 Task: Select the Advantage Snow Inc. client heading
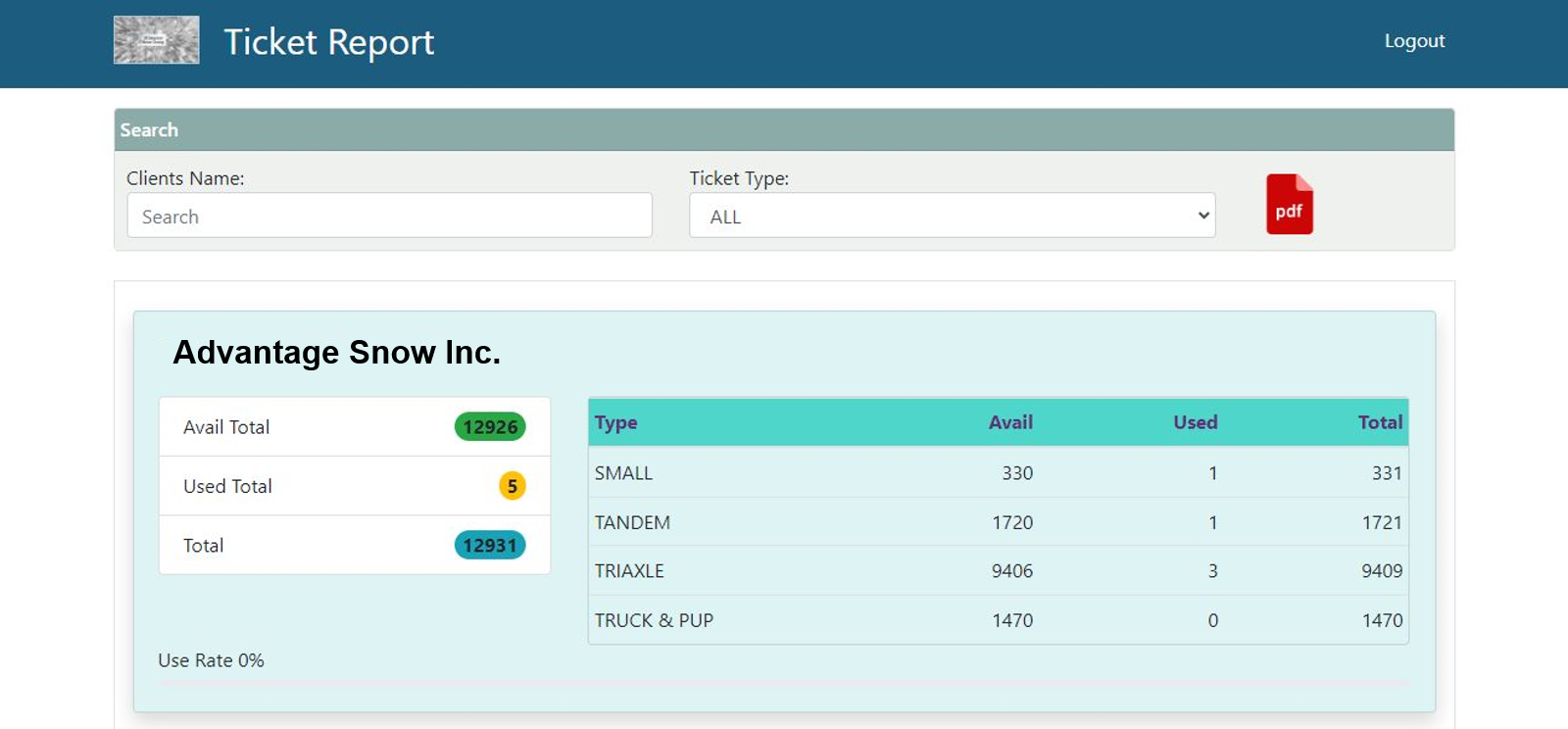[x=336, y=352]
